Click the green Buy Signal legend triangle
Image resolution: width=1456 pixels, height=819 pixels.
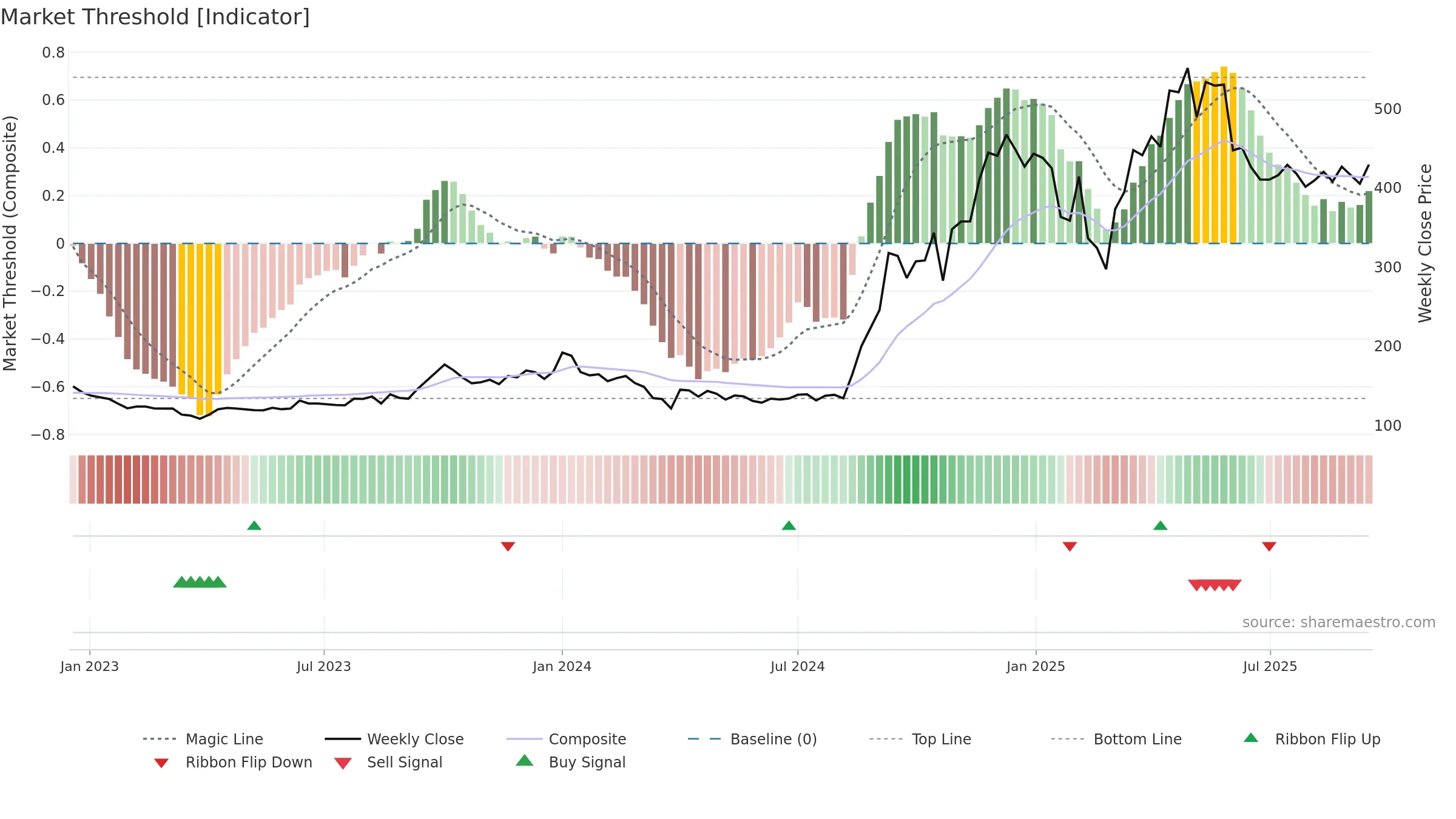coord(525,760)
